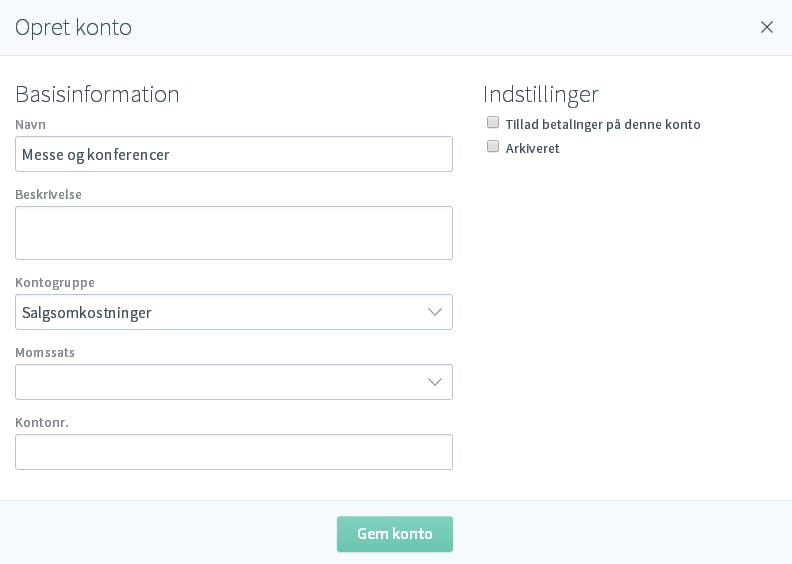Click the chevron arrow in Kontogruppe field

(x=434, y=312)
